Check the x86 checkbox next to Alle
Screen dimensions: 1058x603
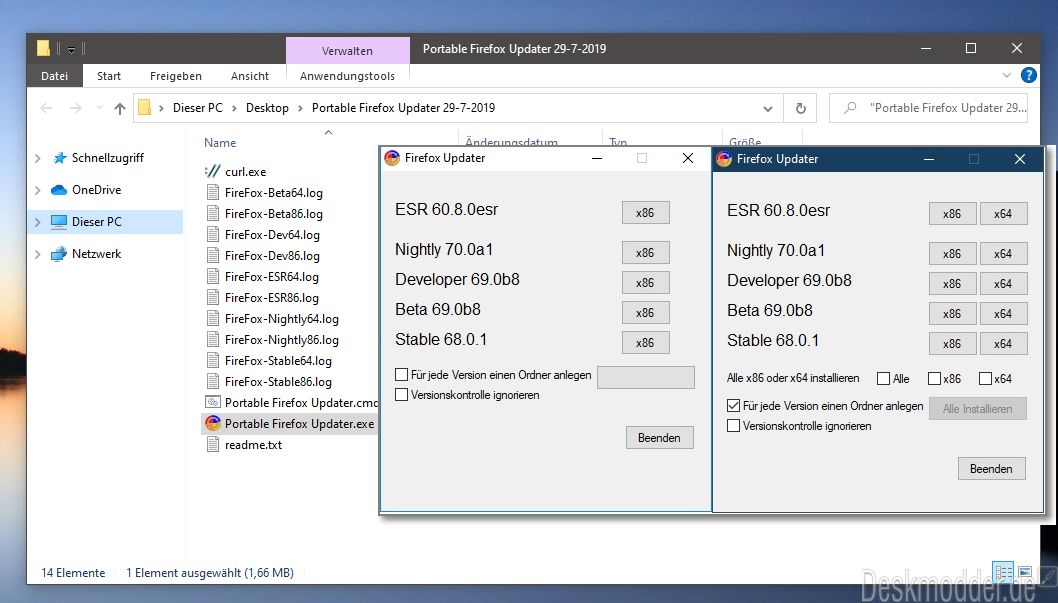click(935, 378)
